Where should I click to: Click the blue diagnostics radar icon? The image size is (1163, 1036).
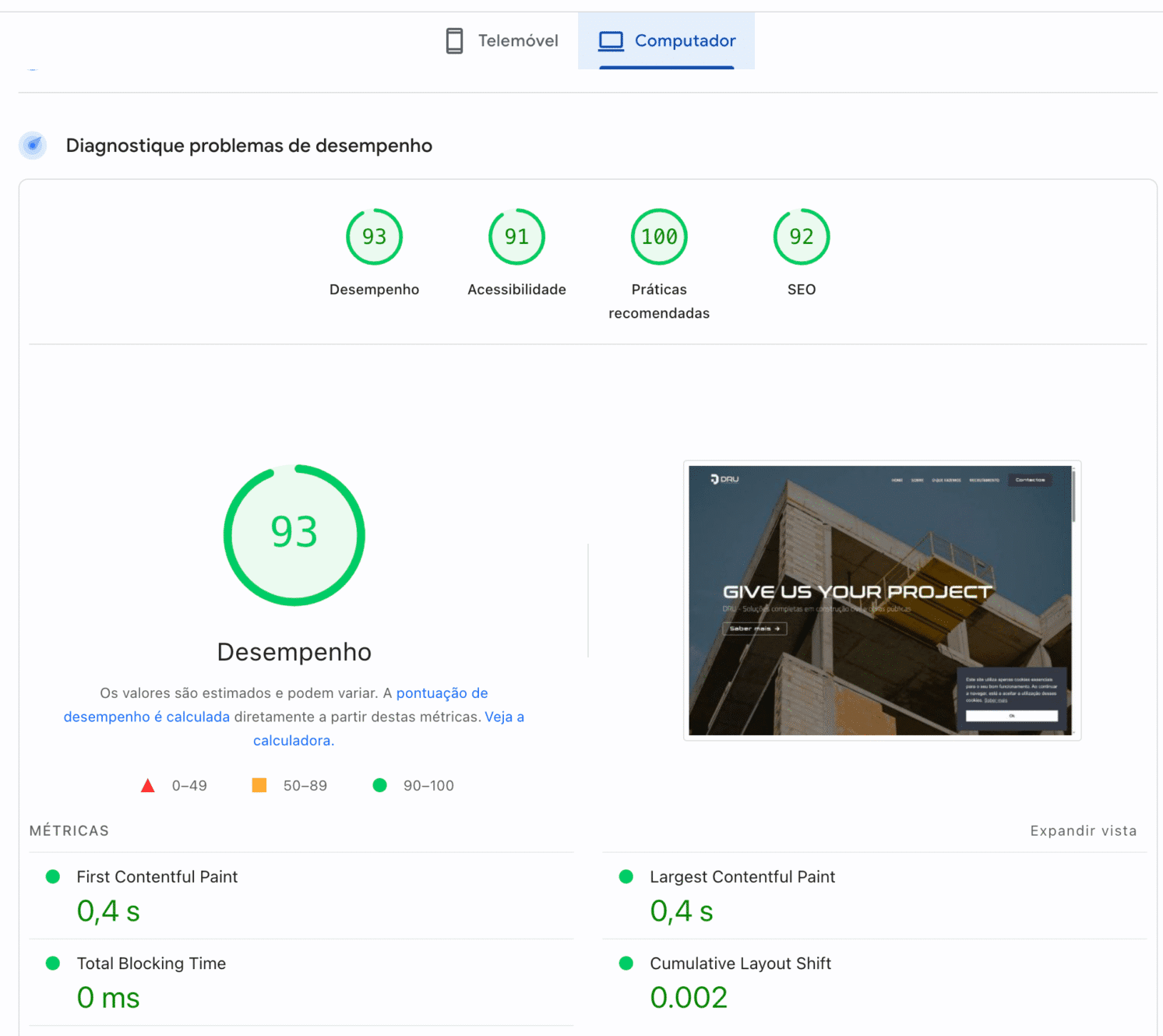(33, 145)
